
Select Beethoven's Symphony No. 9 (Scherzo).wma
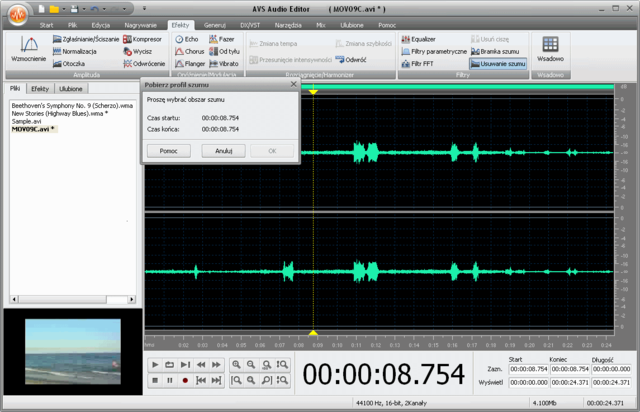[x=72, y=105]
